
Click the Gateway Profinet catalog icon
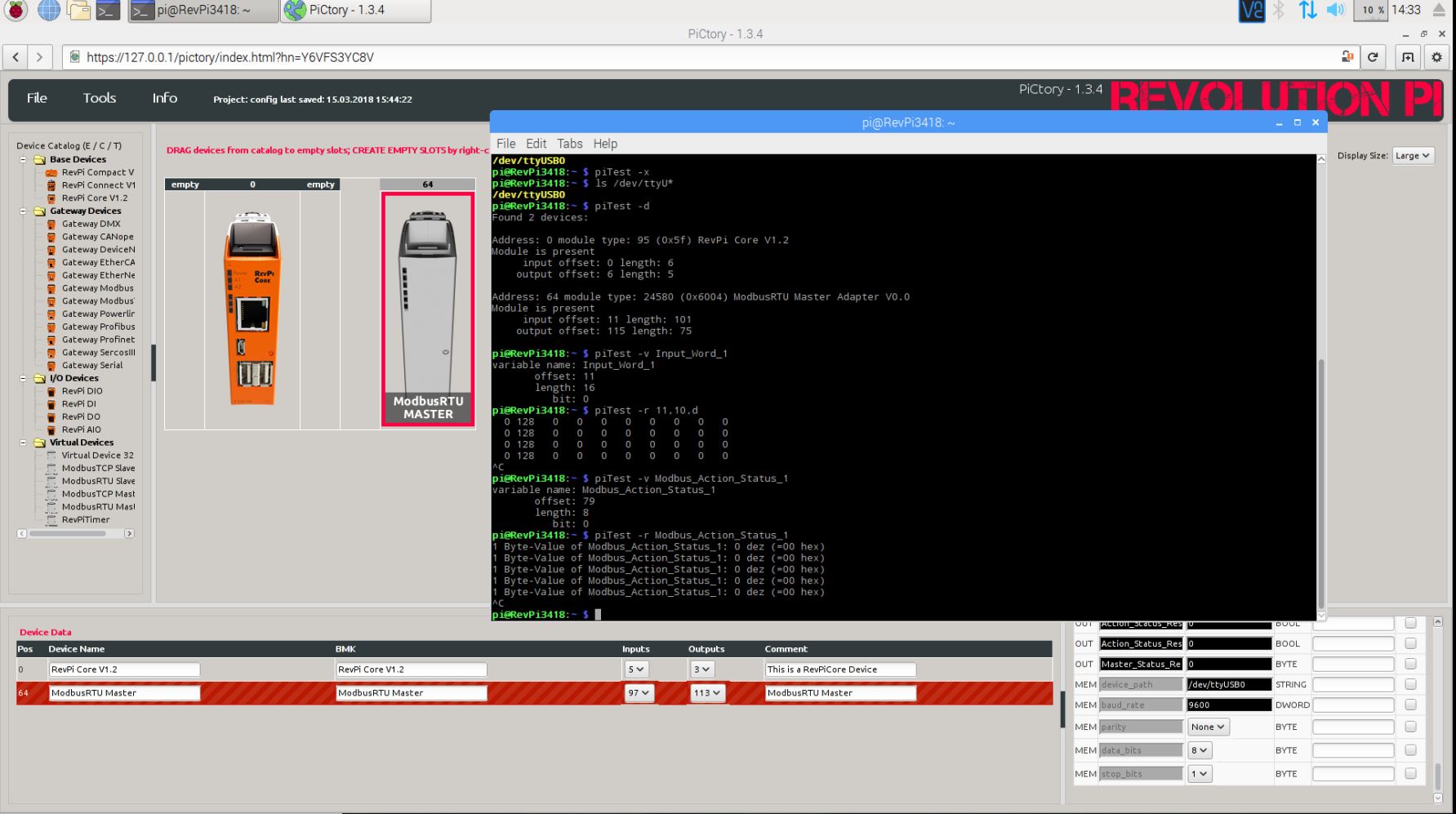(51, 340)
